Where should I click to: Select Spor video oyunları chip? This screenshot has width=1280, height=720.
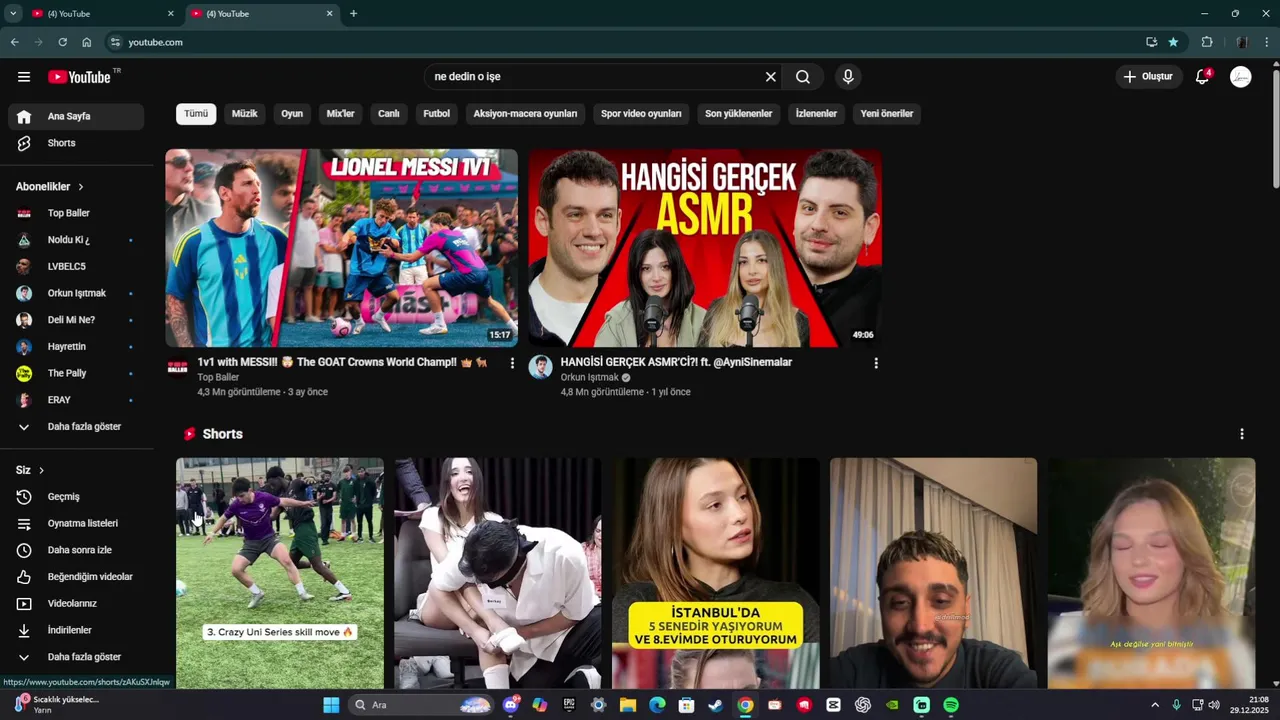tap(641, 114)
